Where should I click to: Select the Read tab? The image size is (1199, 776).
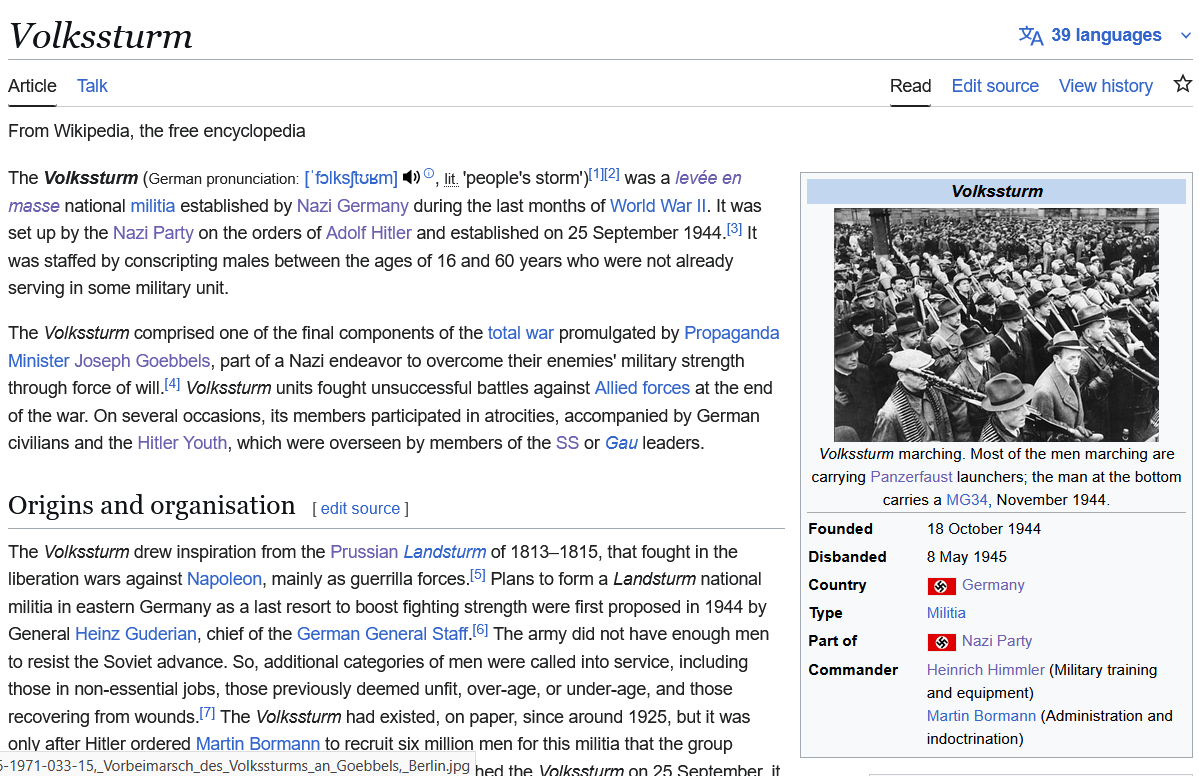(910, 86)
